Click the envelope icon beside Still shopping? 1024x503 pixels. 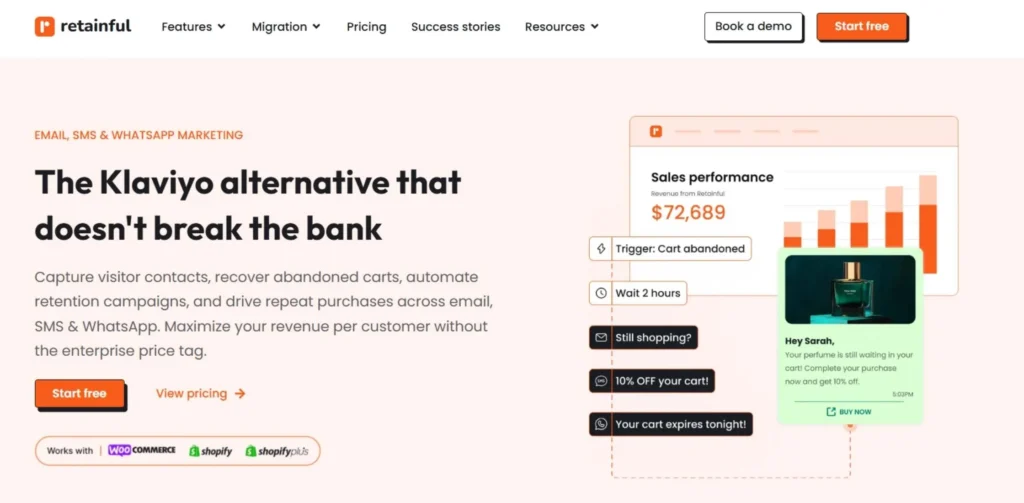coord(601,338)
